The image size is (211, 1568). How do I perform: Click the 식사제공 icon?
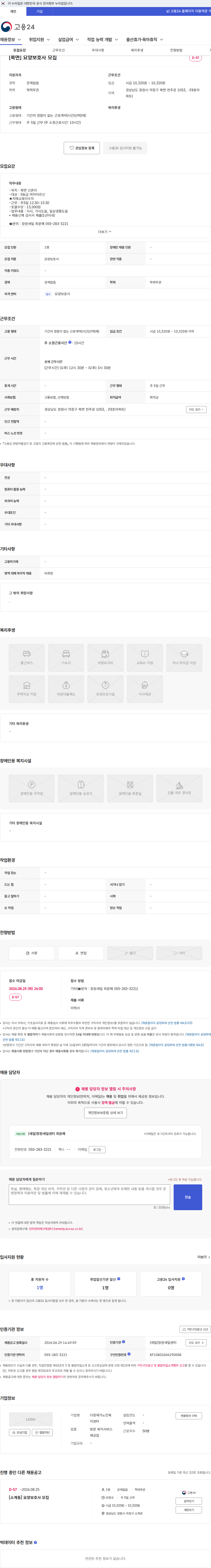[x=145, y=689]
